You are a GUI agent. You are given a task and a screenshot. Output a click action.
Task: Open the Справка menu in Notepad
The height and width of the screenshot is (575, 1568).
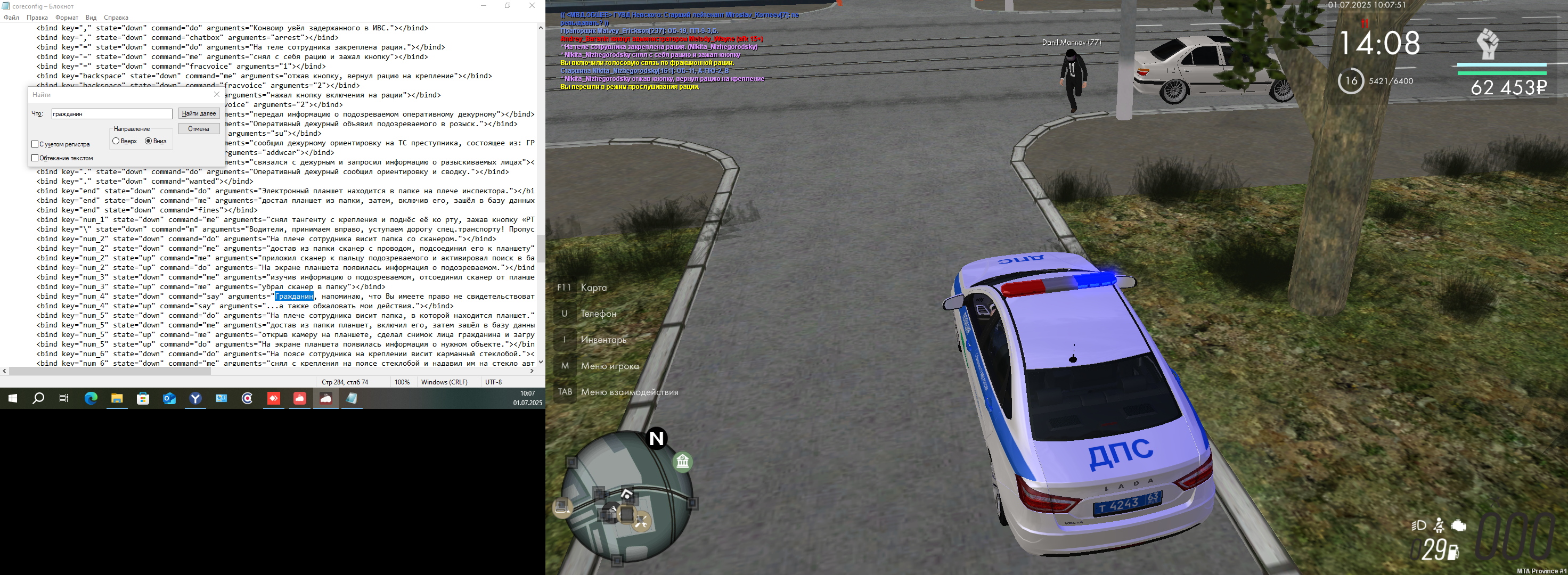[x=116, y=18]
